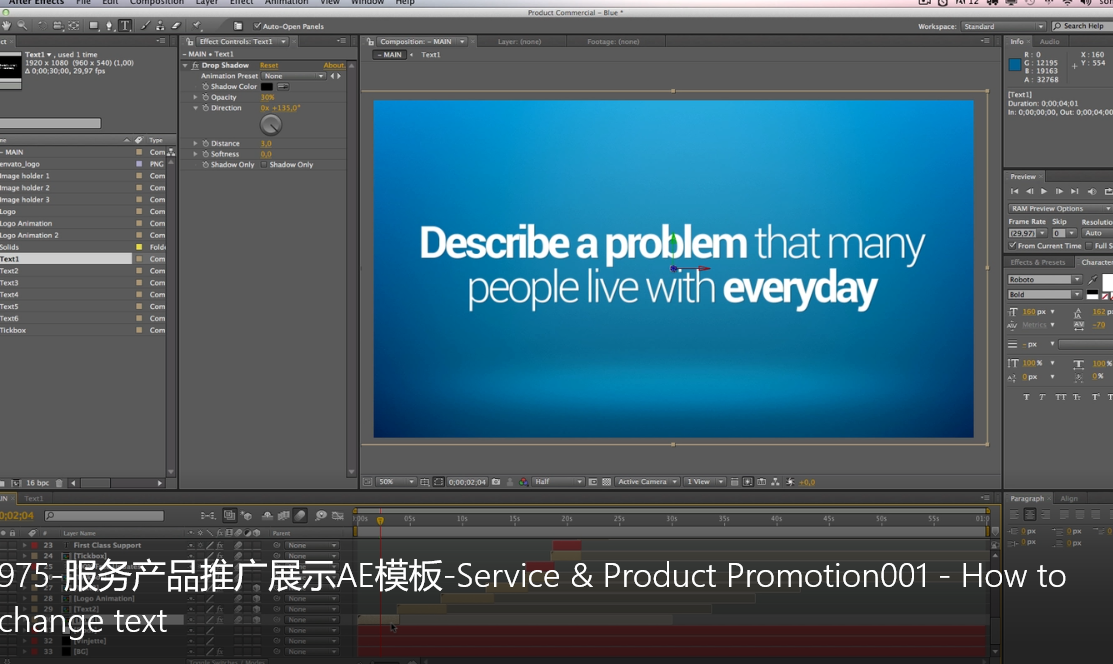This screenshot has width=1113, height=664.
Task: Select the Rotation tool
Action: pos(43,26)
